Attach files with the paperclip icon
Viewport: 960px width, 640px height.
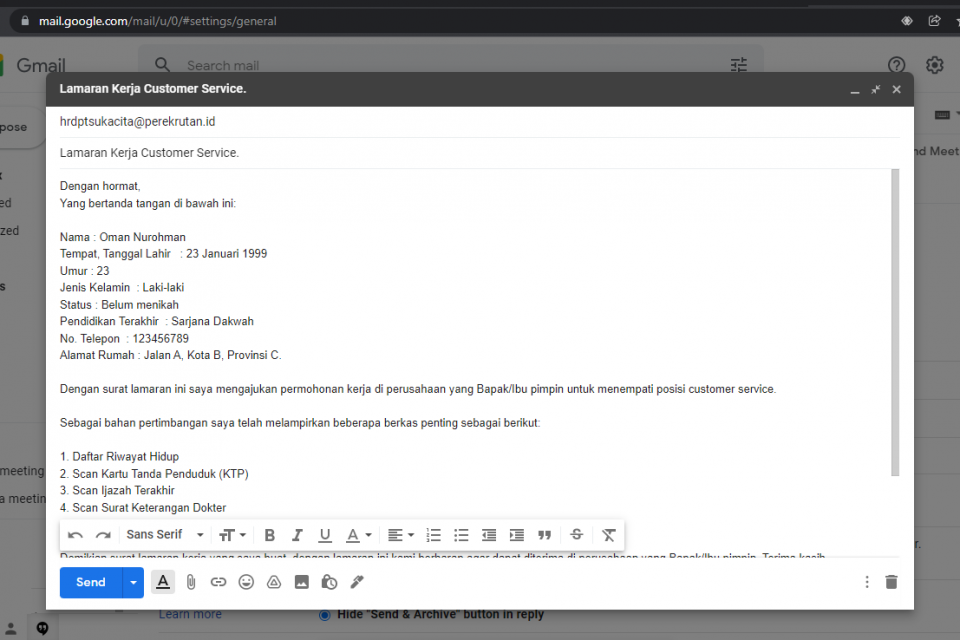pyautogui.click(x=190, y=582)
